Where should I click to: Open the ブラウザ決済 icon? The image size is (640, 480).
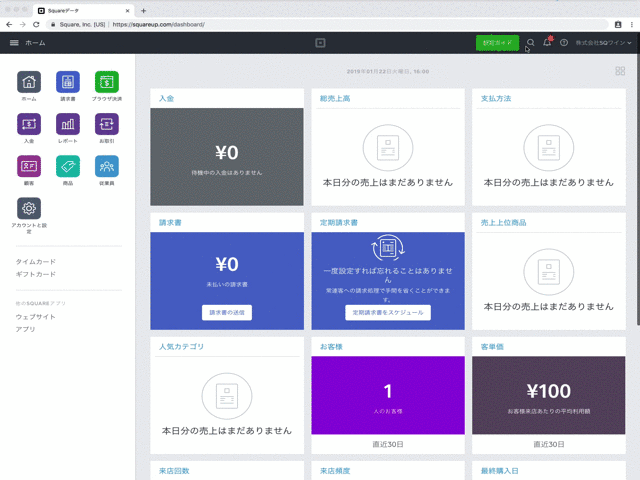(x=107, y=83)
